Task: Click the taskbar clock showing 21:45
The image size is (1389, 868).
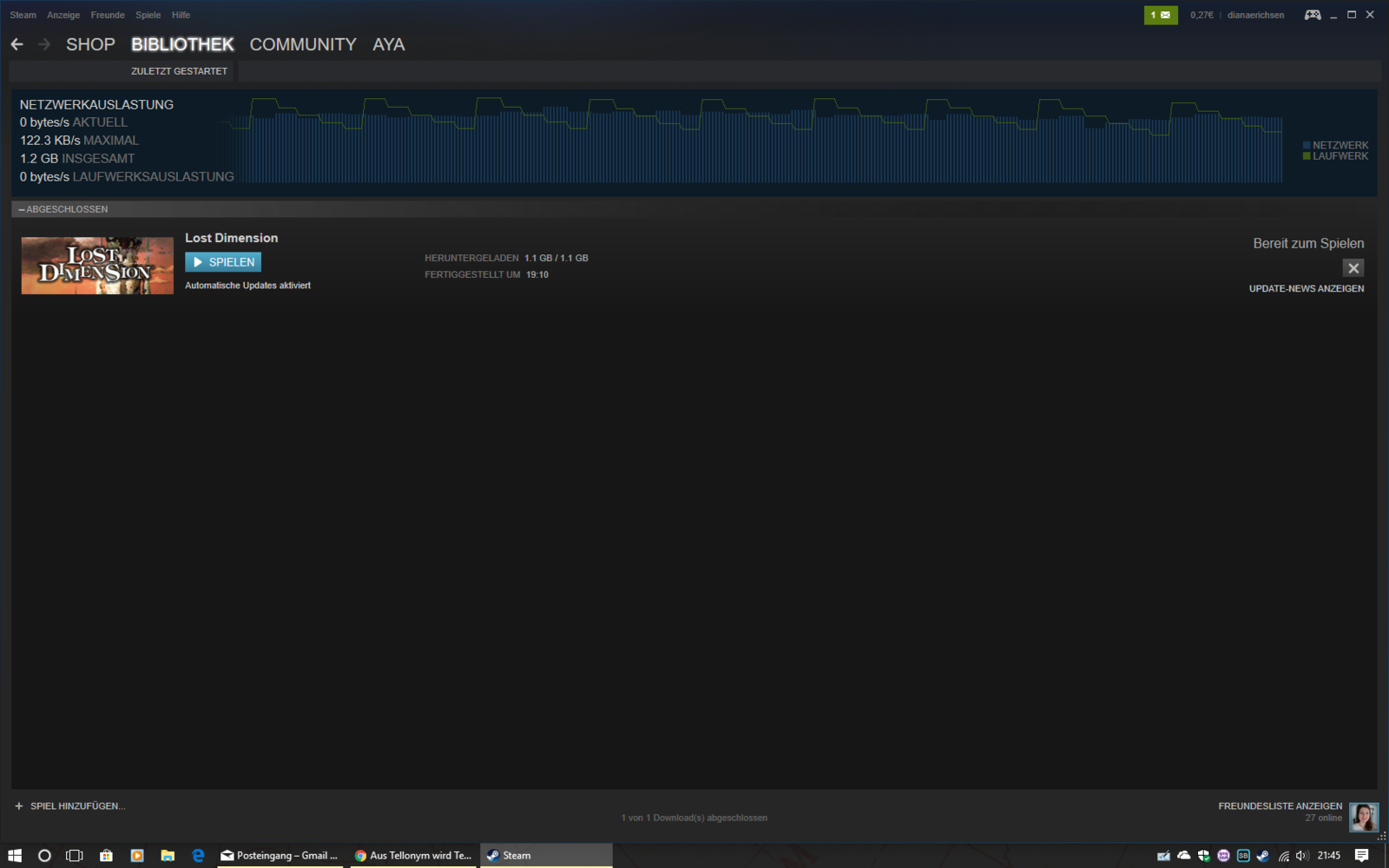Action: pyautogui.click(x=1328, y=856)
